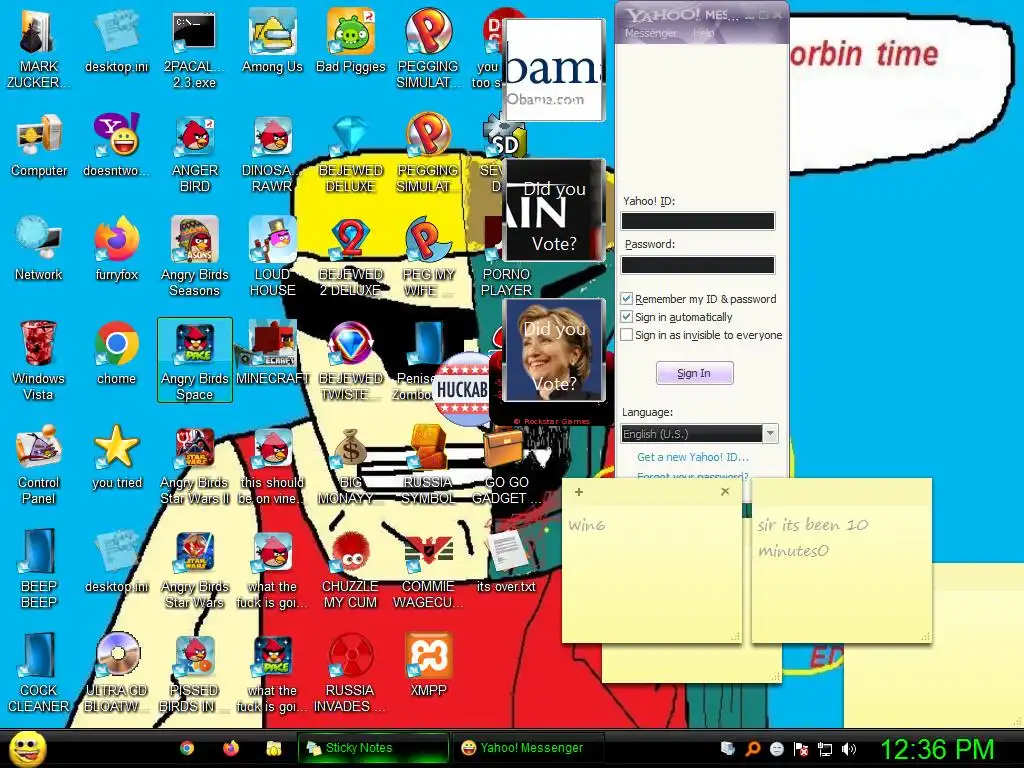Launch Angry Birds Star Wars II icon
The image size is (1024, 768).
194,465
